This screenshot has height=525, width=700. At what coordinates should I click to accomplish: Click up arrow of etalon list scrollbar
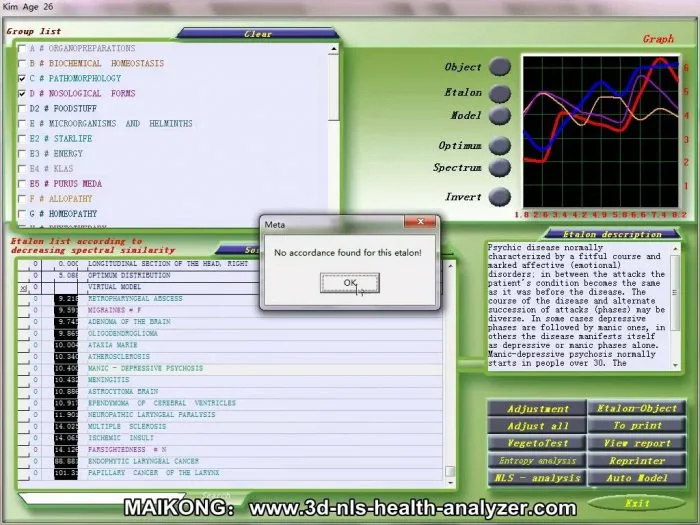[x=450, y=266]
